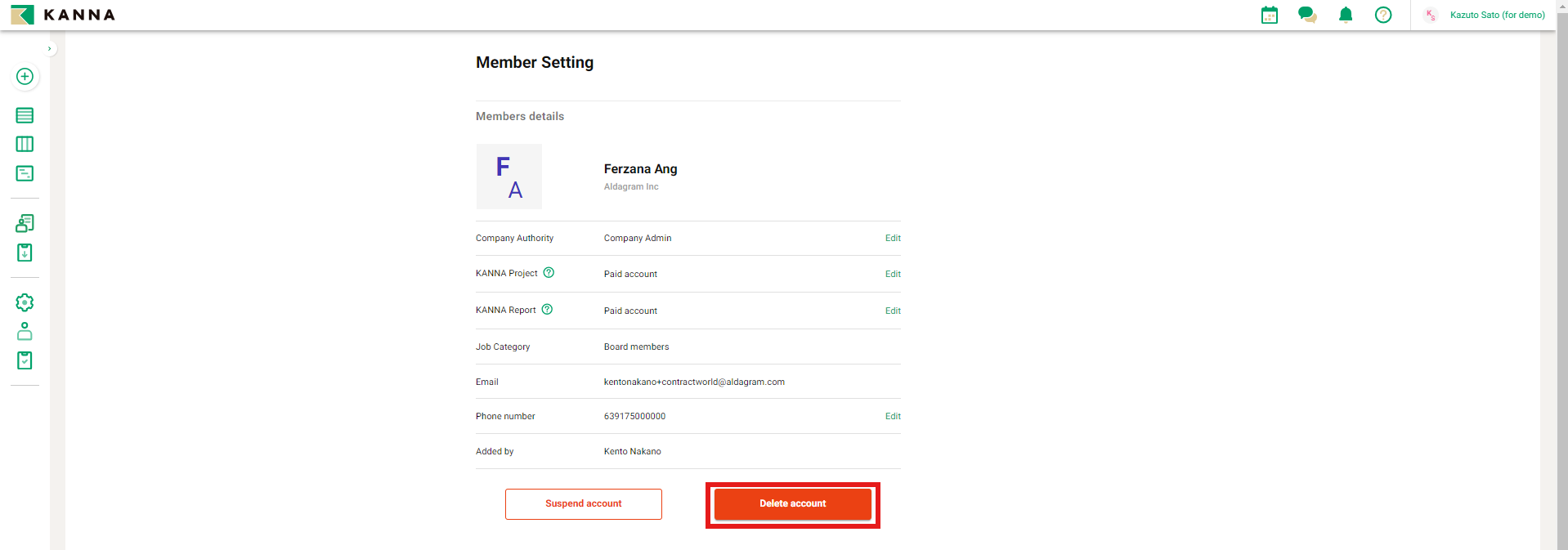The width and height of the screenshot is (1568, 550).
Task: Open the settings gear sidebar icon
Action: (25, 302)
